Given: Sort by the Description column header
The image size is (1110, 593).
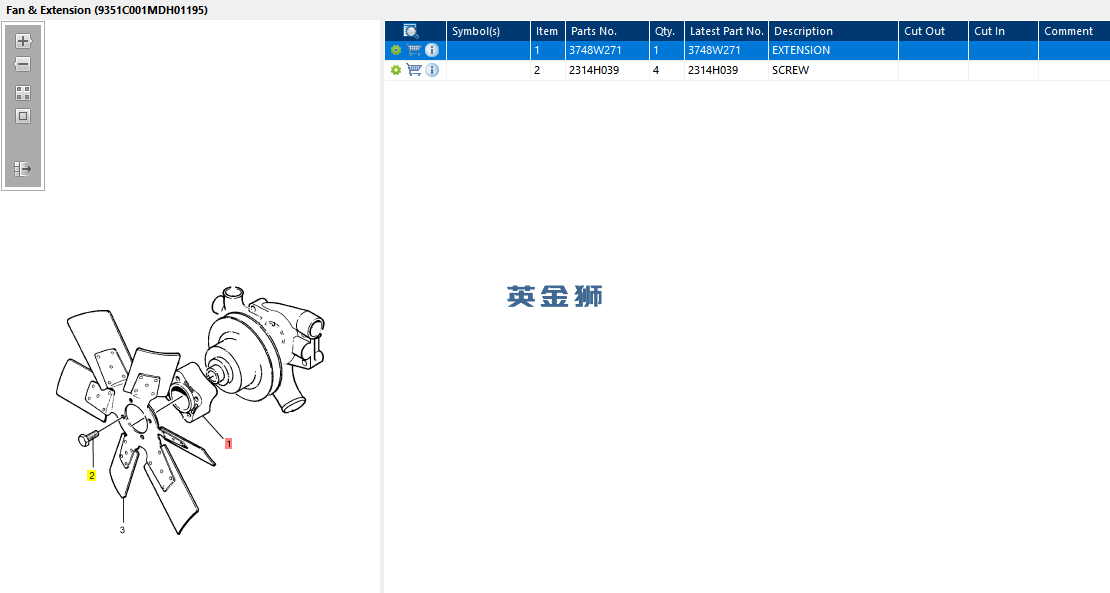Looking at the screenshot, I should point(833,31).
